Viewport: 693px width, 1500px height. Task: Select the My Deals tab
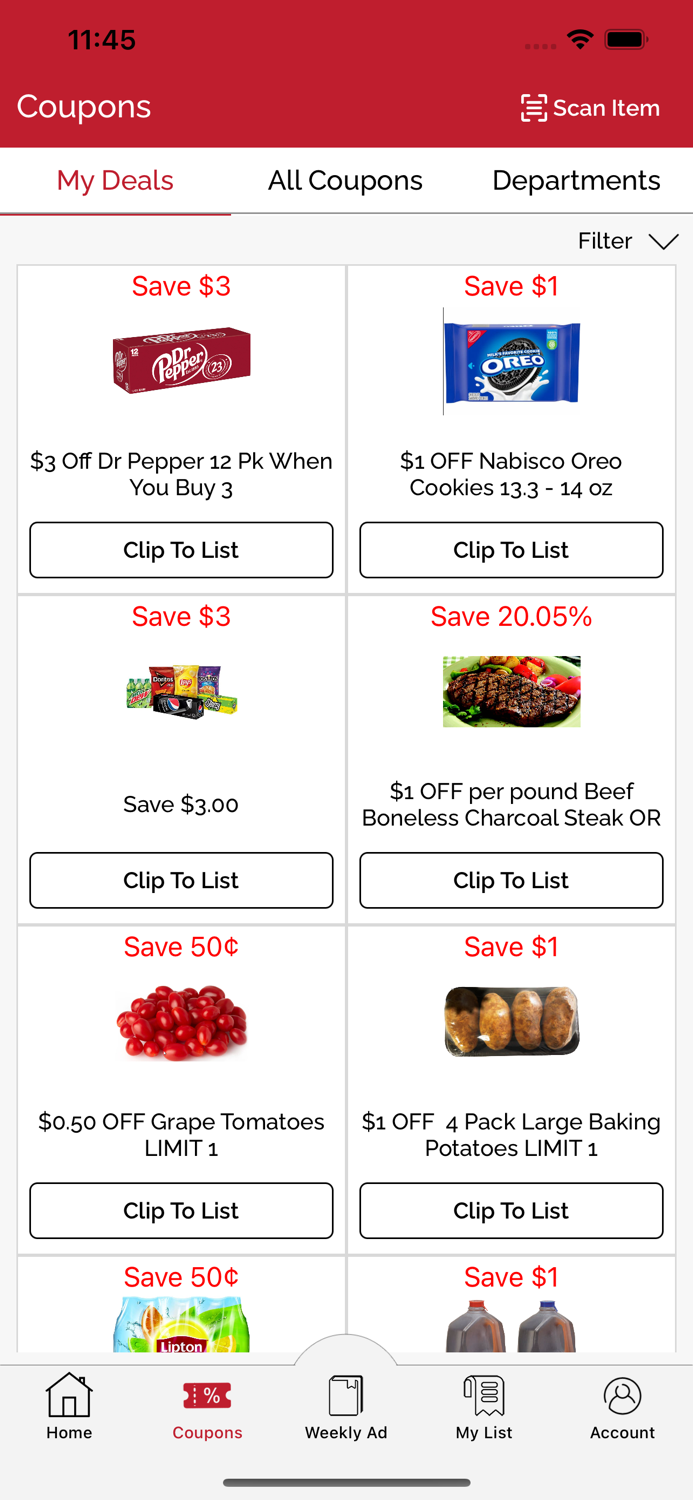pos(115,181)
